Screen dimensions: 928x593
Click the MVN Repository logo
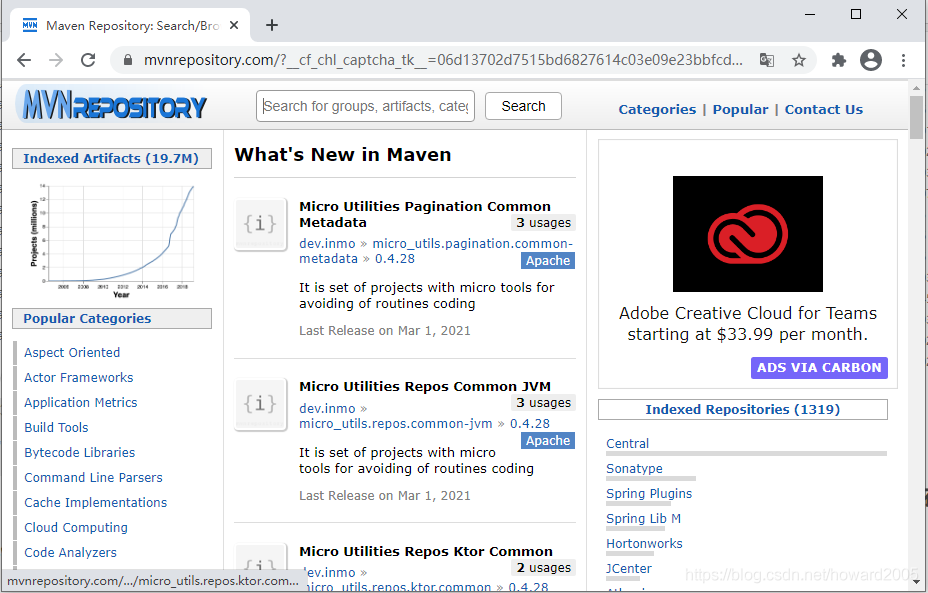pyautogui.click(x=112, y=105)
